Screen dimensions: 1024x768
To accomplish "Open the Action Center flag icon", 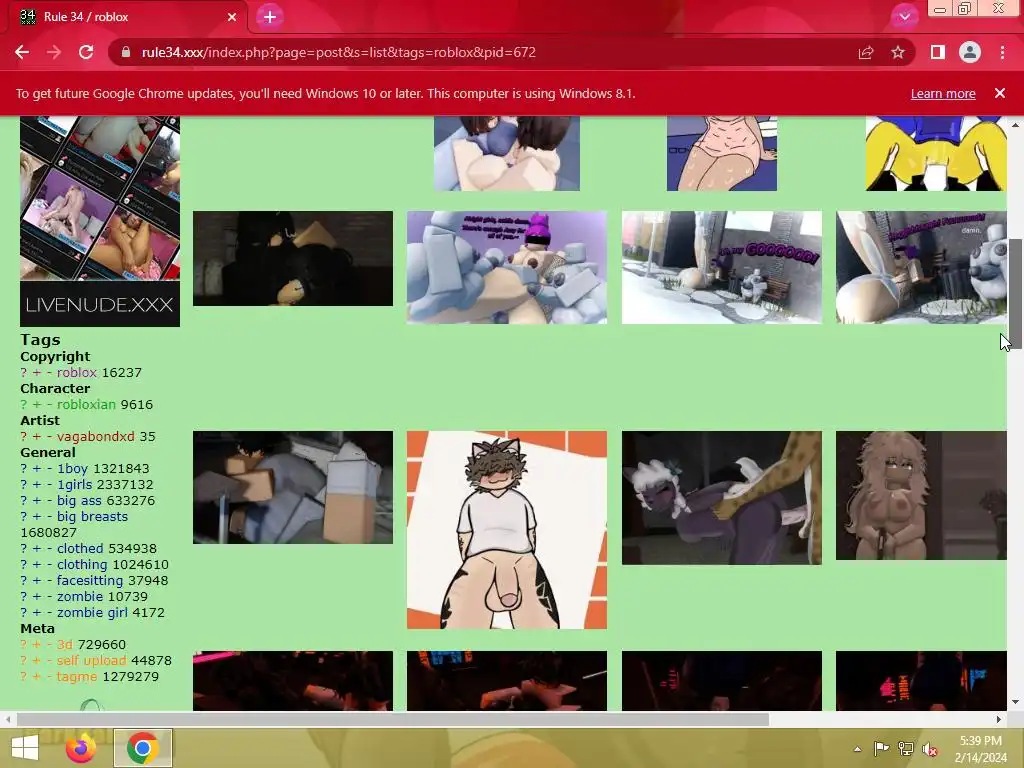I will point(881,749).
